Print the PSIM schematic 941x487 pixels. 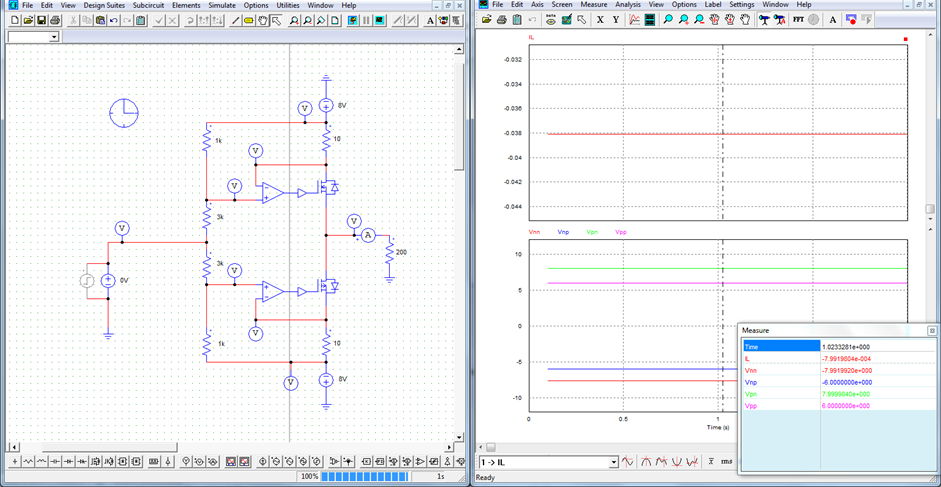(55, 20)
